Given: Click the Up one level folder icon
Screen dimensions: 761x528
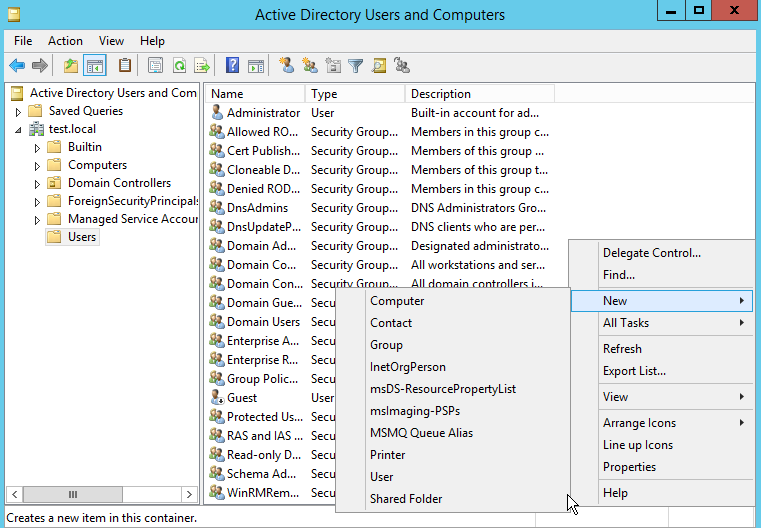Looking at the screenshot, I should (71, 66).
